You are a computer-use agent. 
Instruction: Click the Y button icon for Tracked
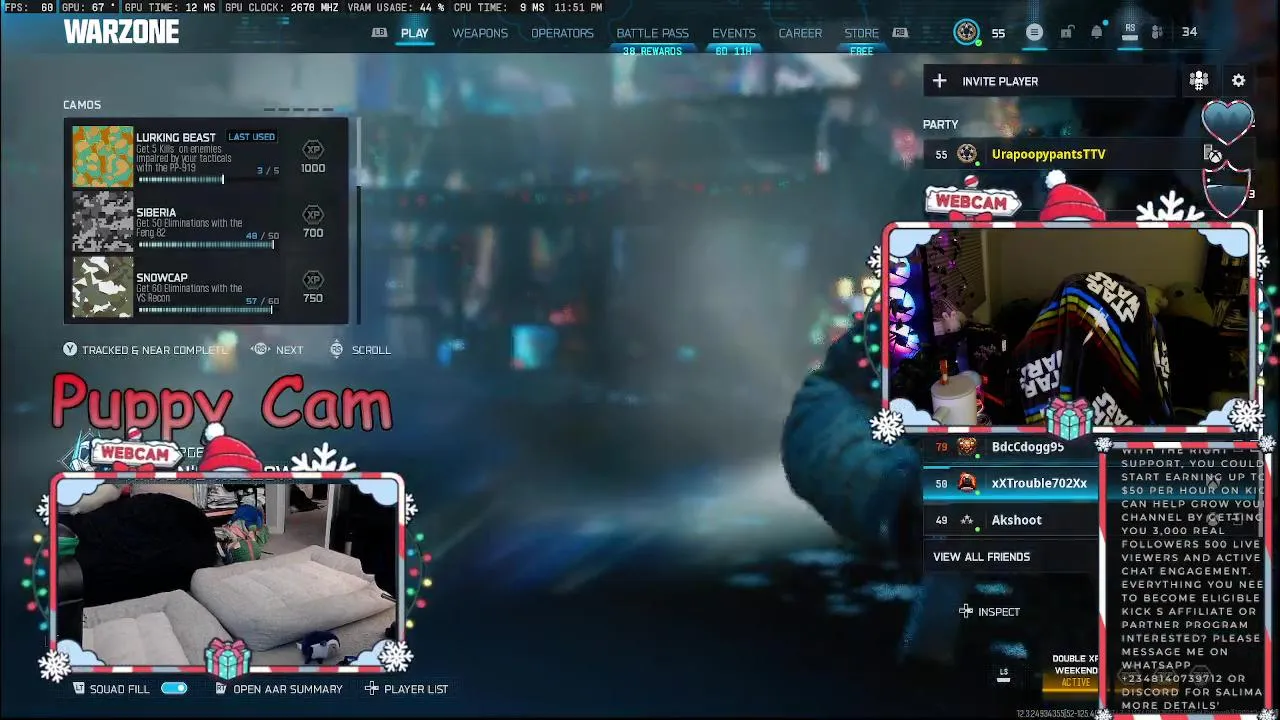70,349
